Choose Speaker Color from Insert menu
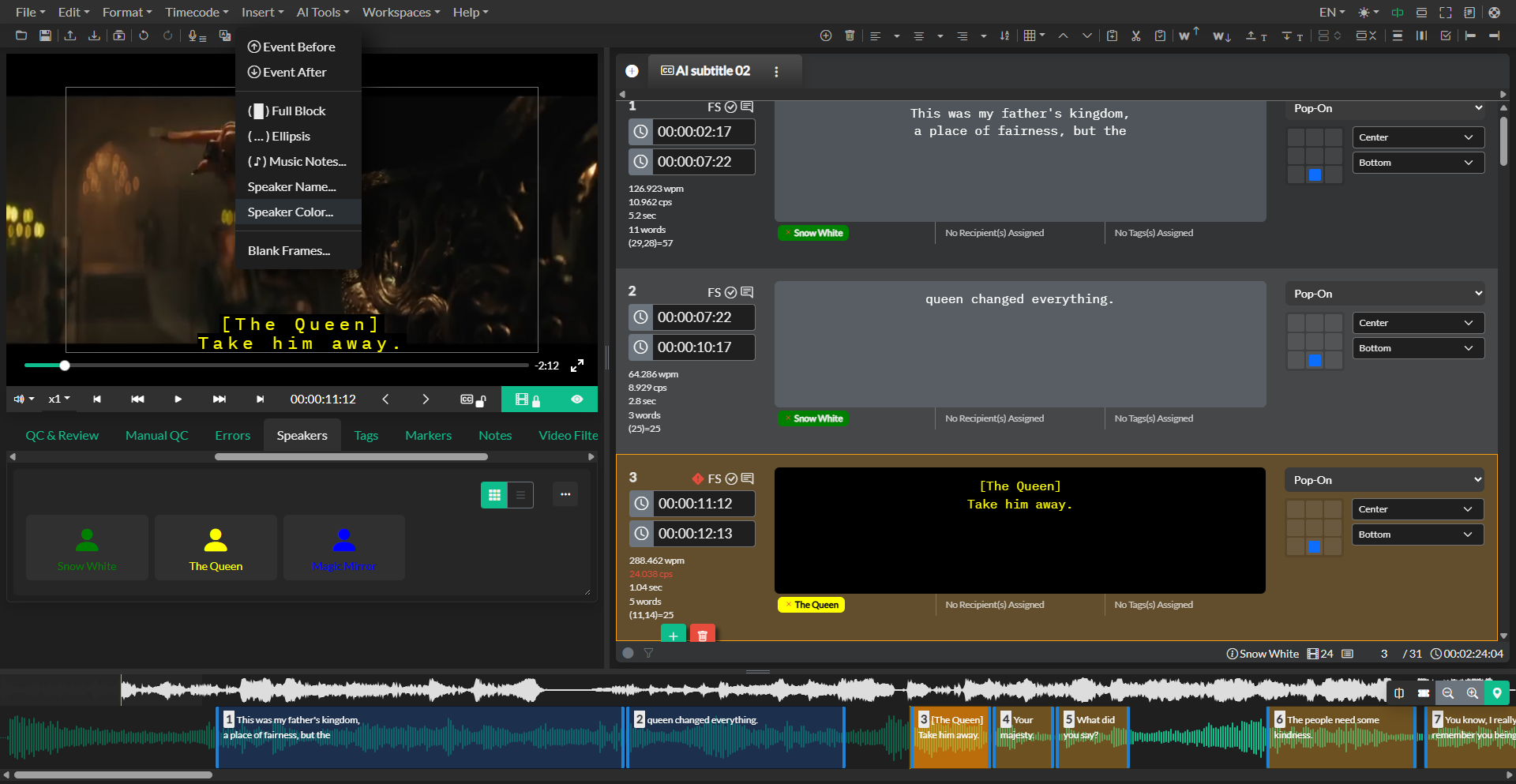 click(291, 212)
